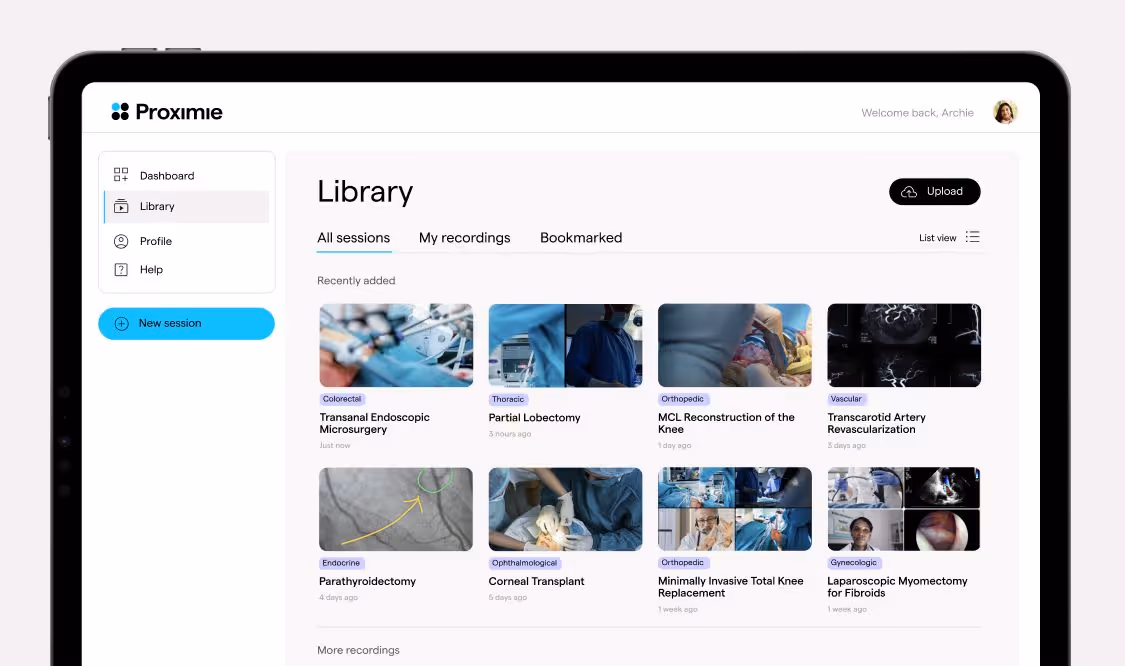The height and width of the screenshot is (666, 1125).
Task: Open Transcarotid Artery Revascularization thumbnail
Action: pos(904,345)
